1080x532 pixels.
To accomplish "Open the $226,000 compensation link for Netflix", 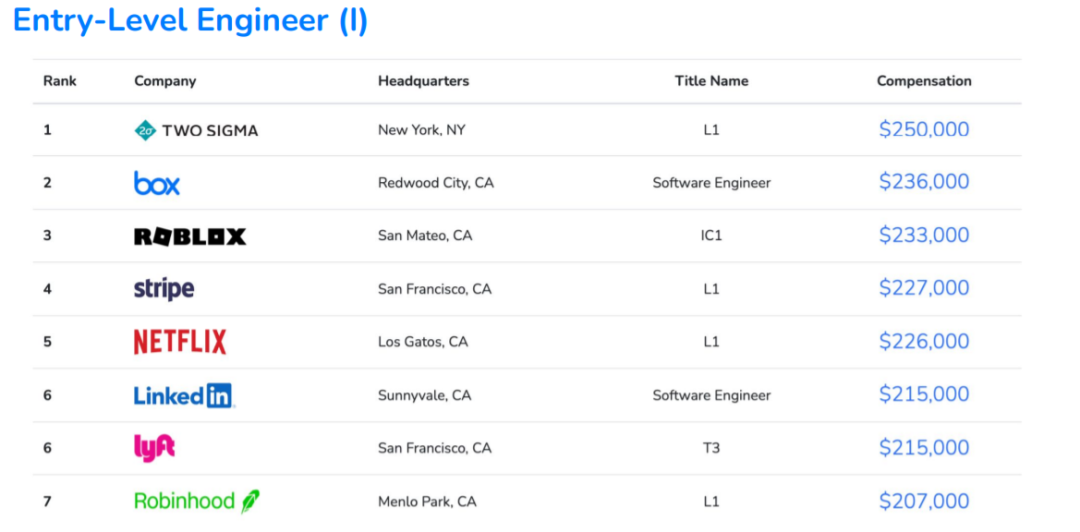I will tap(924, 341).
